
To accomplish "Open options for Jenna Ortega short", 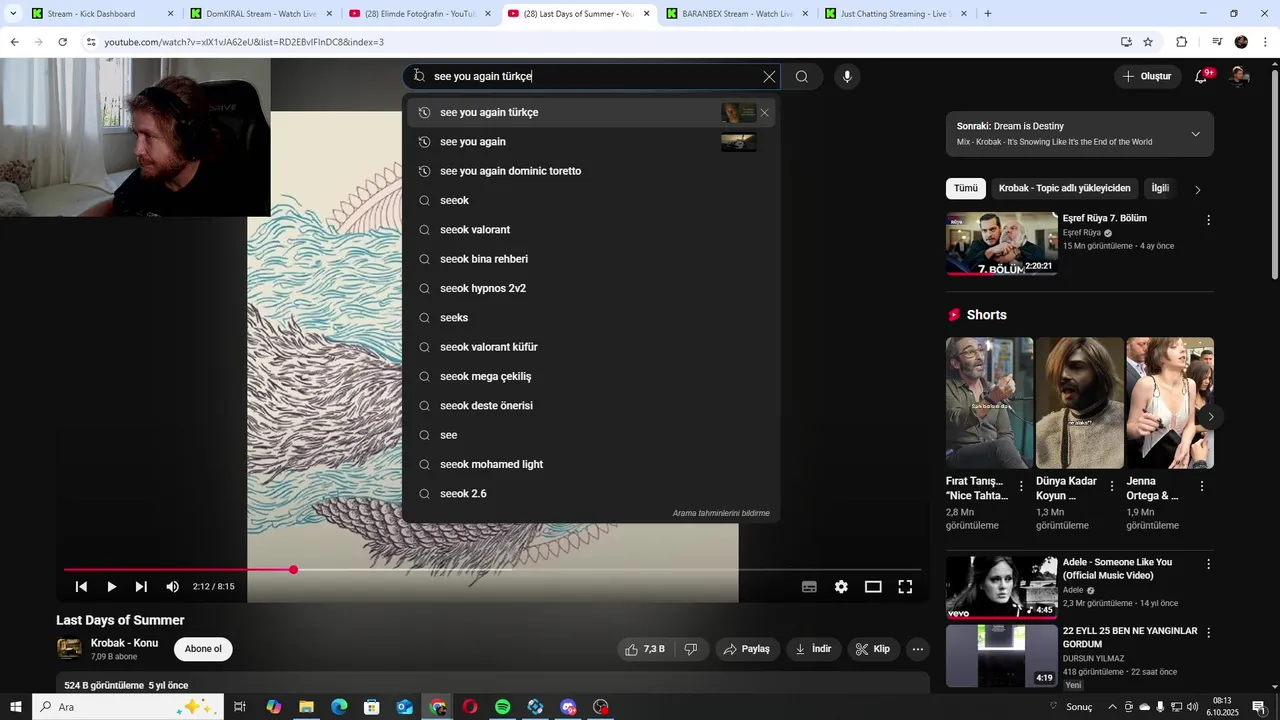I will 1202,486.
